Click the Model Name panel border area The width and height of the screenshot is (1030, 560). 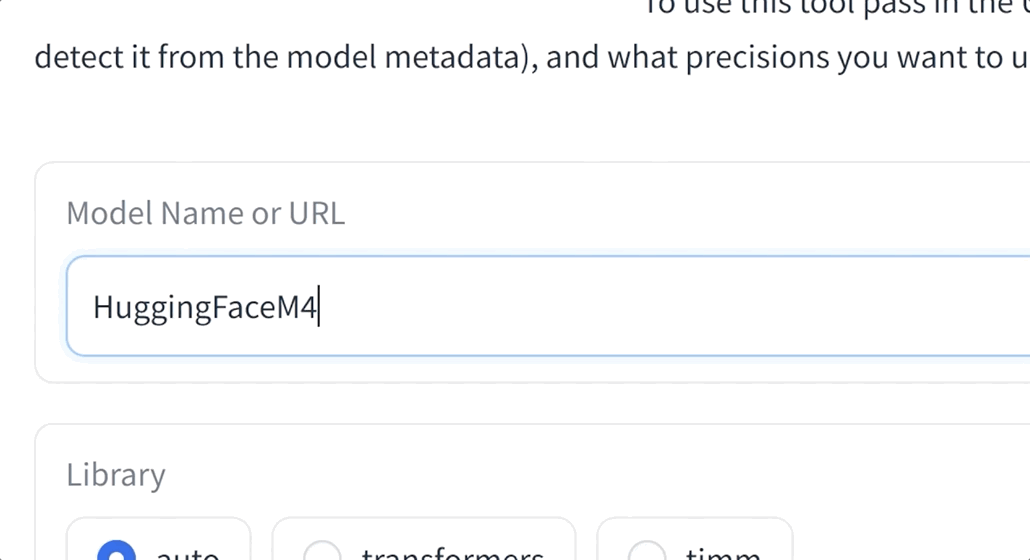point(35,272)
